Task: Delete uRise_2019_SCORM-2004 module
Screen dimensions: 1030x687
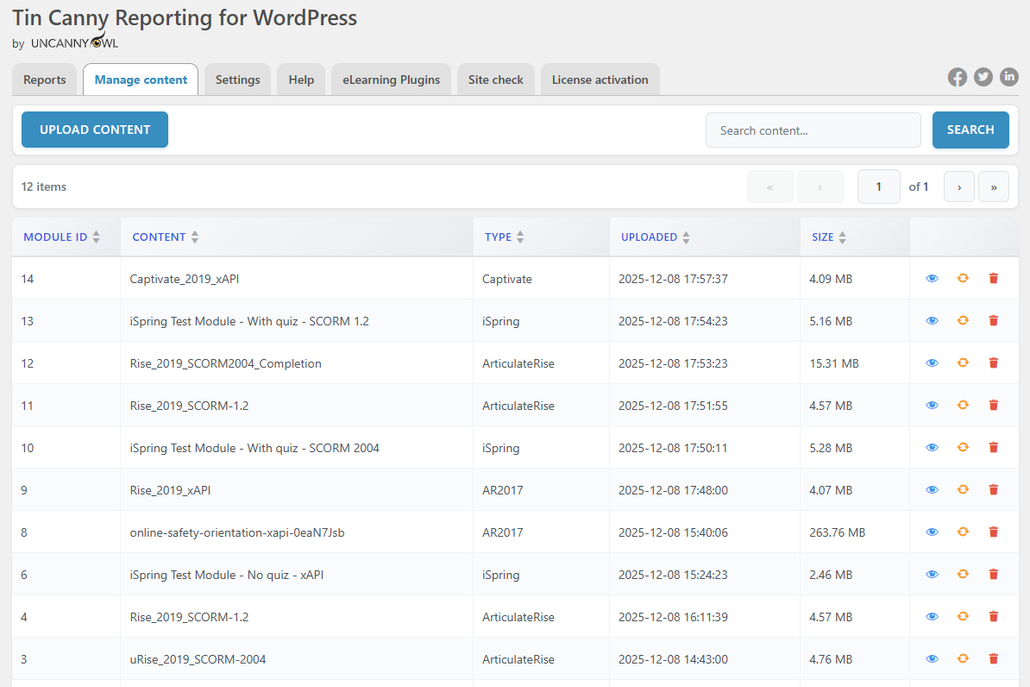Action: point(993,659)
